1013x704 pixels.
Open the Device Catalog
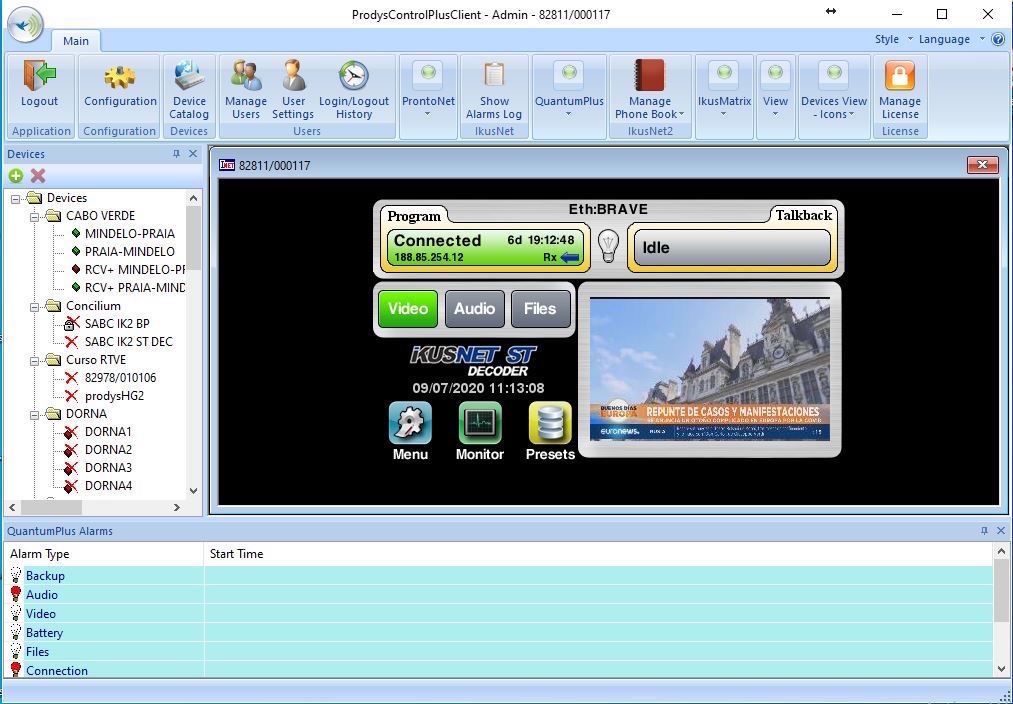(189, 76)
